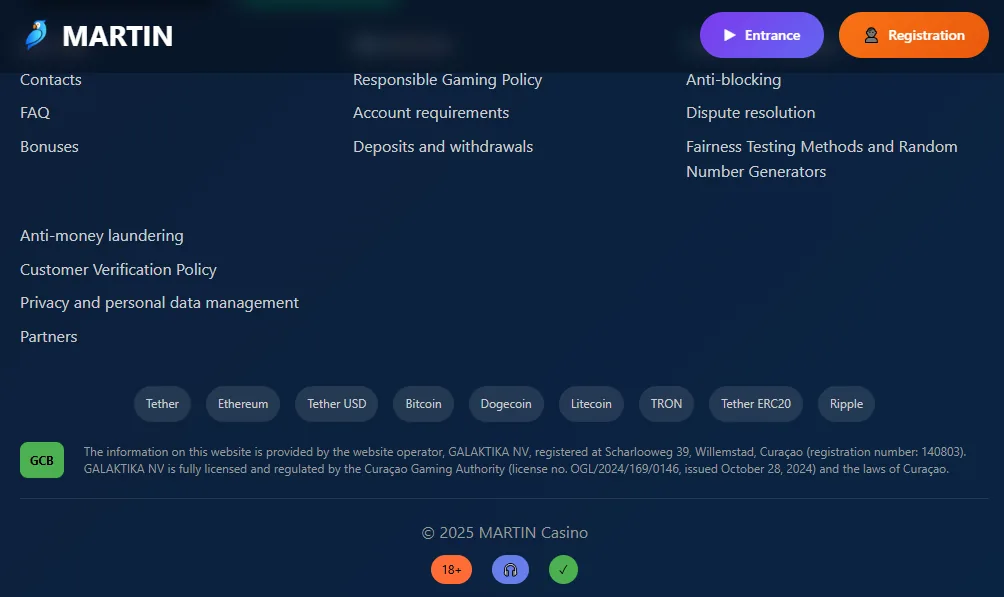
Task: Open the Anti-money laundering link
Action: tap(102, 236)
